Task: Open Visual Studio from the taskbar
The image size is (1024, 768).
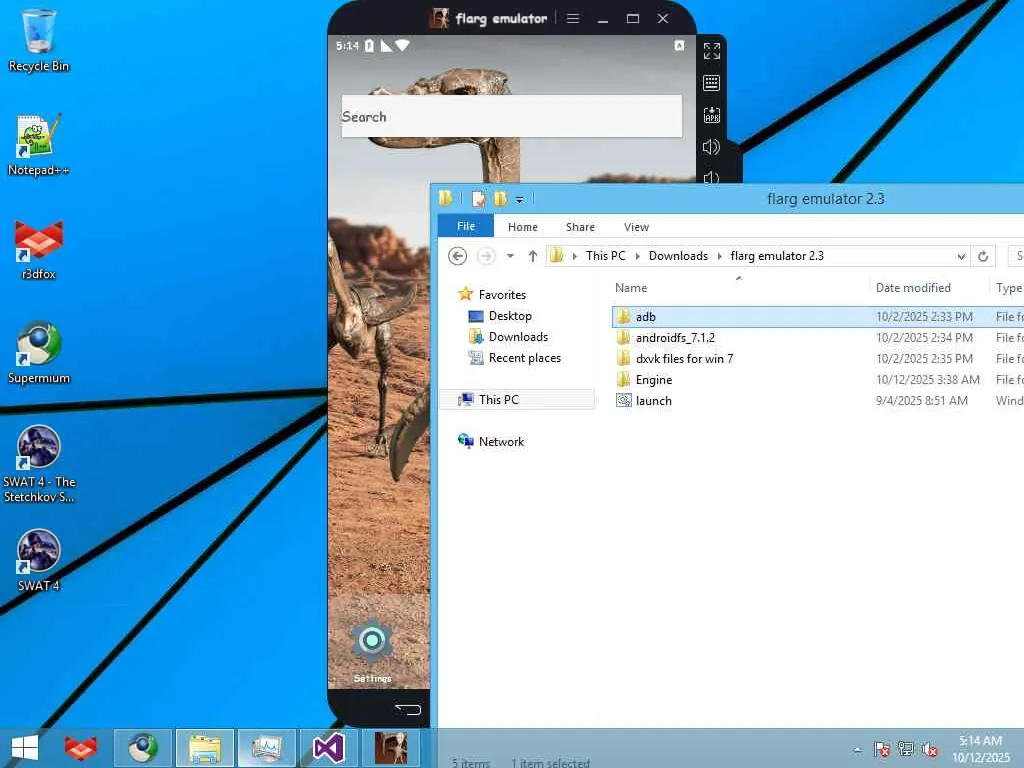Action: tap(328, 748)
